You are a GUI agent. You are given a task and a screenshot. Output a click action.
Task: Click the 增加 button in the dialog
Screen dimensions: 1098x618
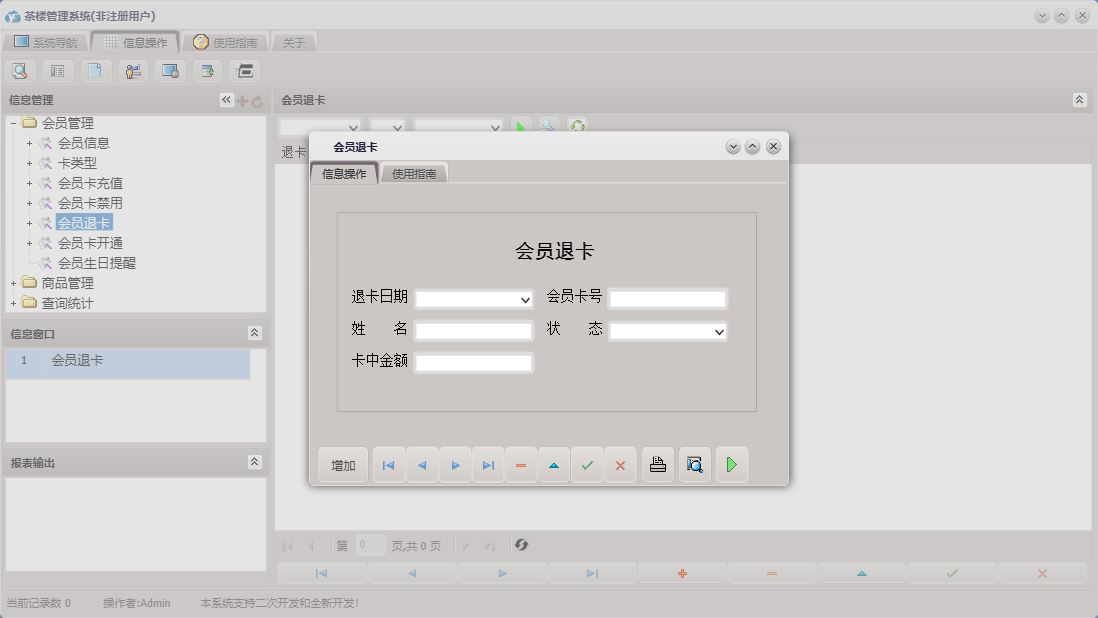pos(343,464)
